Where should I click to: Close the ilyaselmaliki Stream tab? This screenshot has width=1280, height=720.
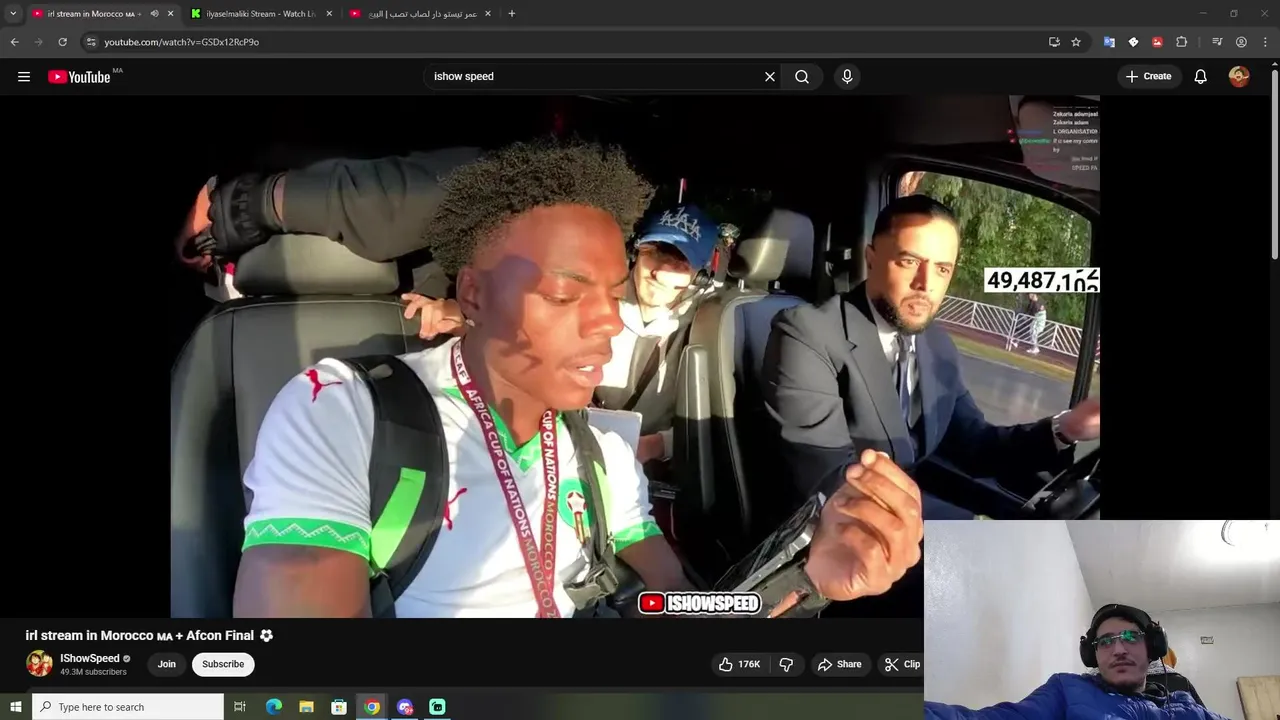pyautogui.click(x=329, y=13)
